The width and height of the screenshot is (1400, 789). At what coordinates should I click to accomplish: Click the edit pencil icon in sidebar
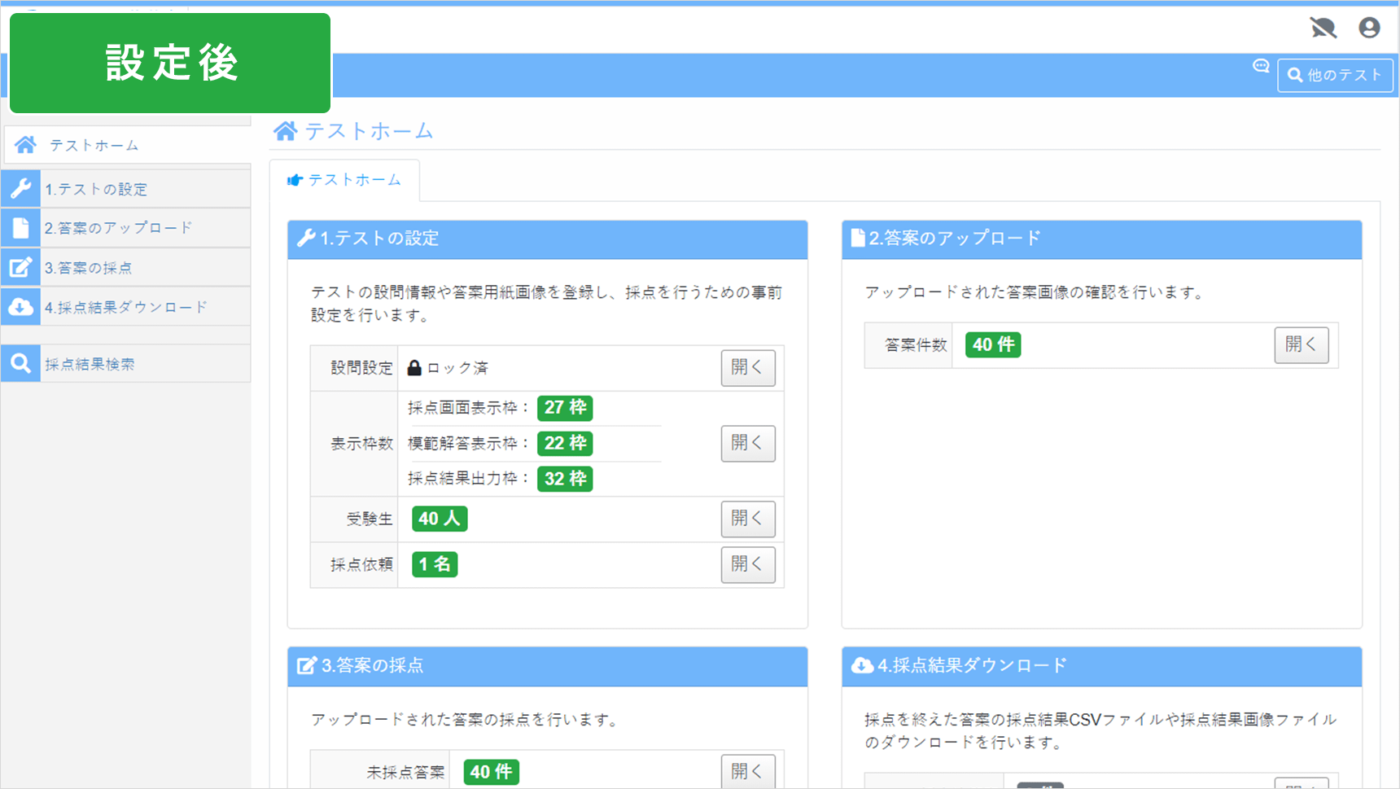click(20, 268)
